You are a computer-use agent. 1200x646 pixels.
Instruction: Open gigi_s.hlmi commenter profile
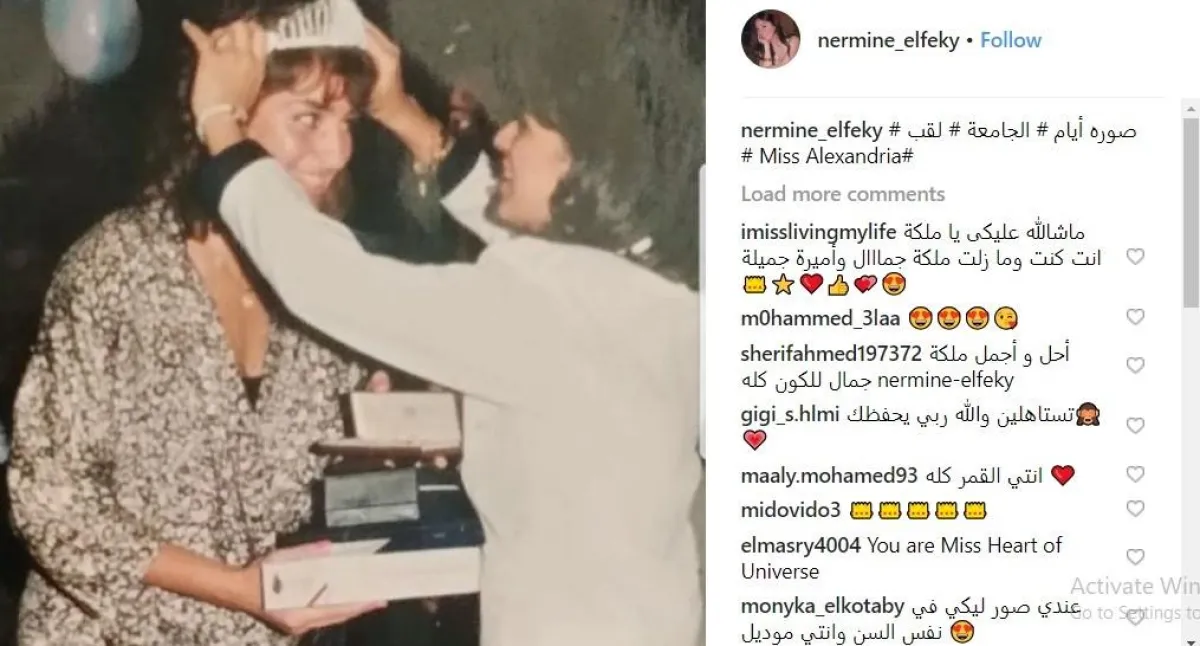tap(787, 415)
